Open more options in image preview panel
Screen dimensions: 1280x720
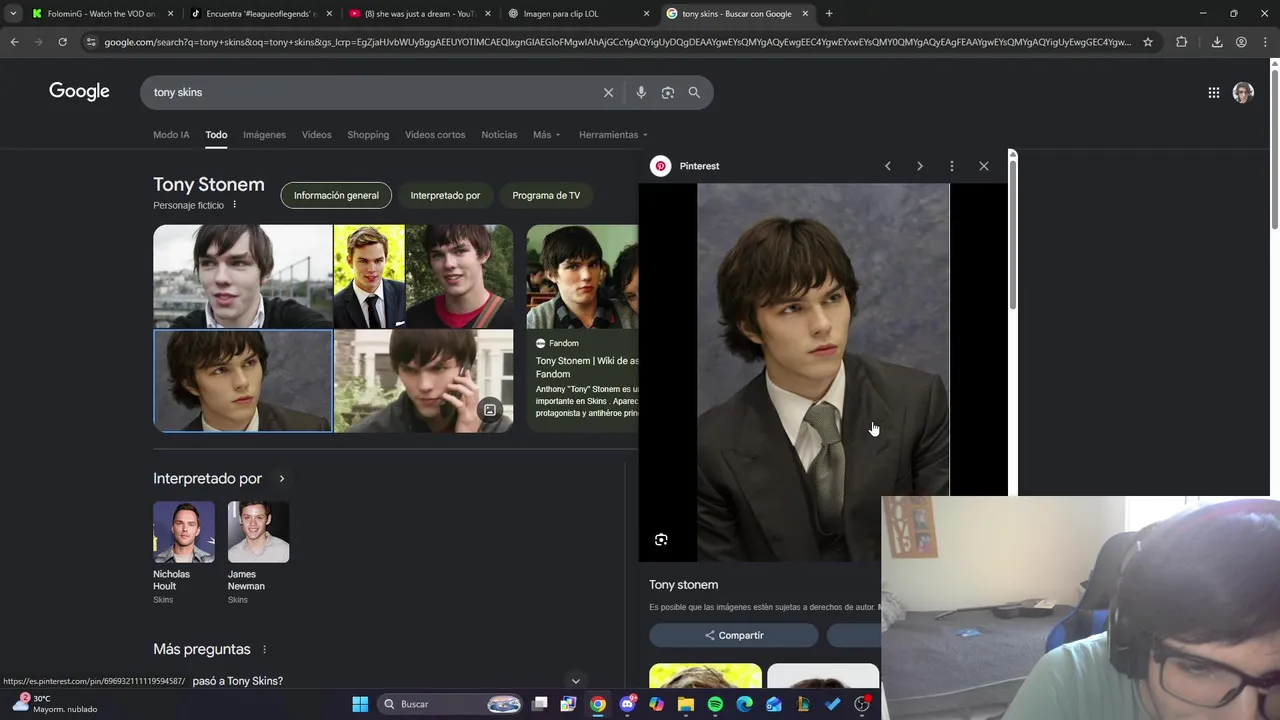pyautogui.click(x=951, y=166)
